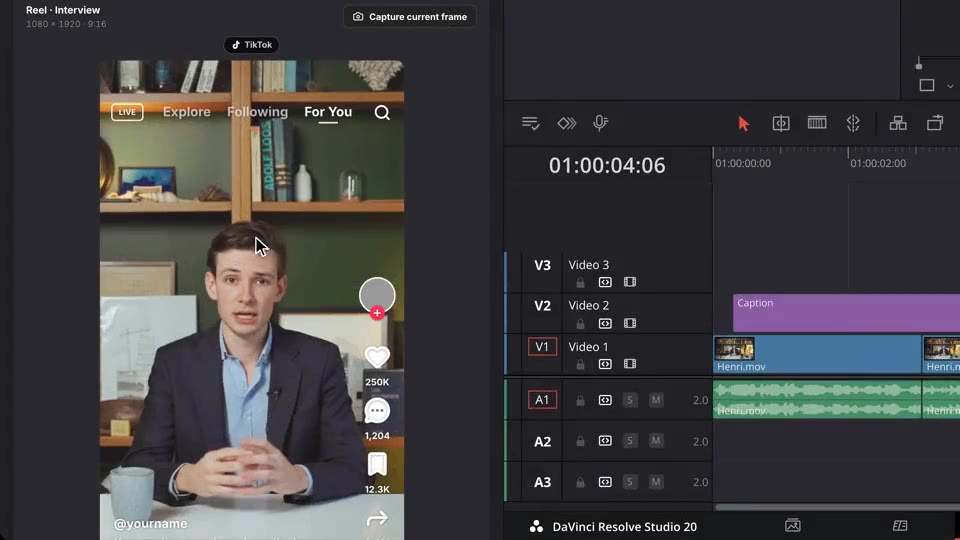The image size is (960, 540).
Task: Disable the Video 2 track filmstrip icon
Action: 630,323
